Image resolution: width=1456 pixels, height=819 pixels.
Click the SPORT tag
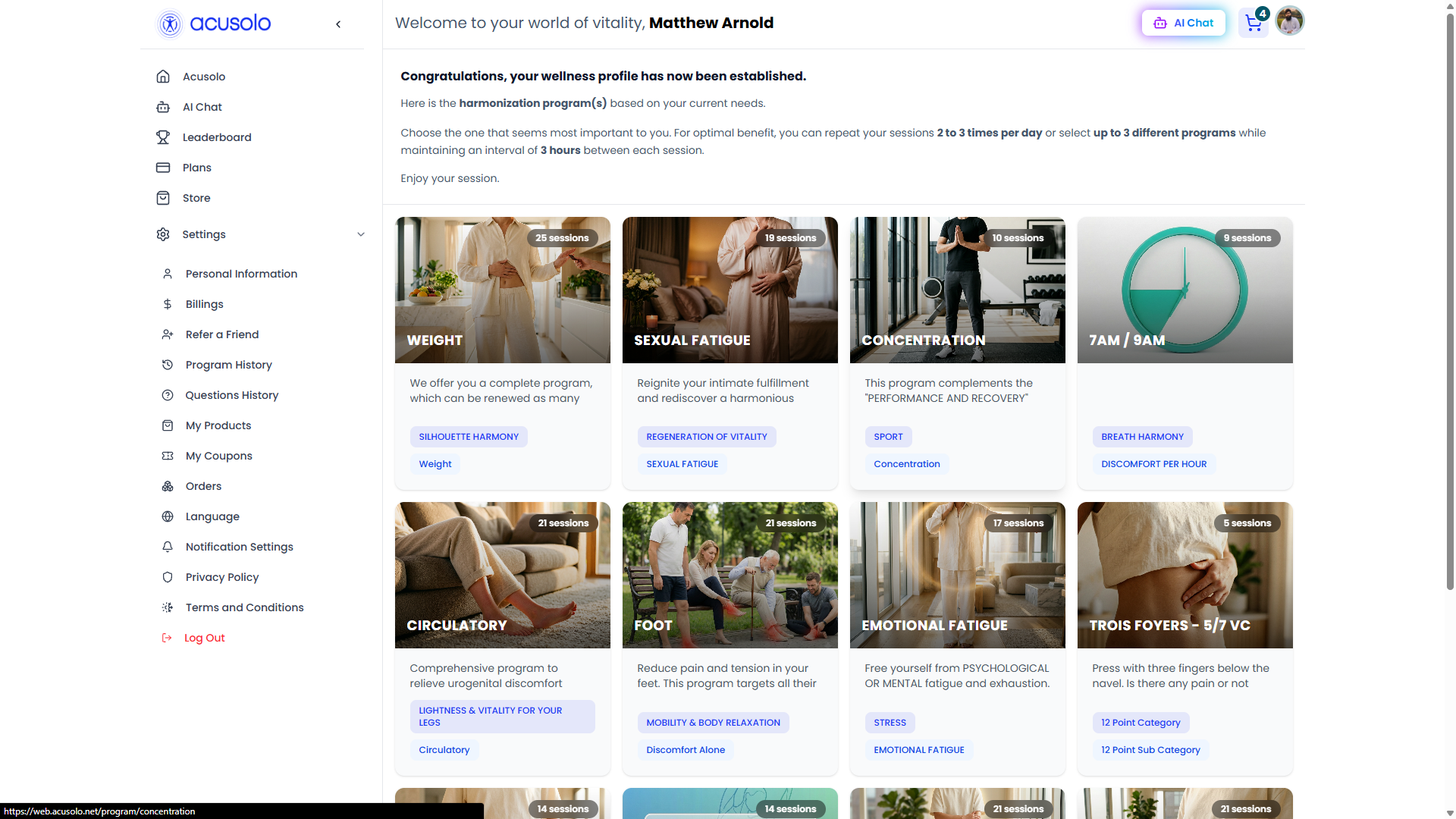[x=888, y=437]
